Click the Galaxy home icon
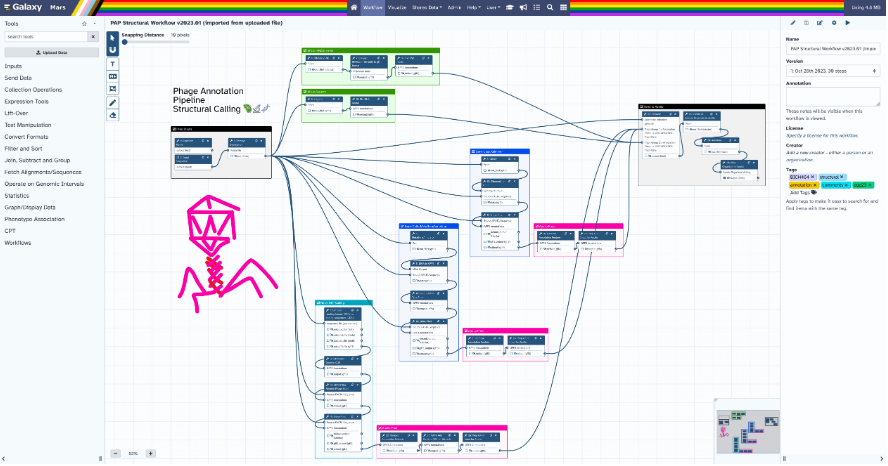888x466 pixels. pyautogui.click(x=355, y=7)
